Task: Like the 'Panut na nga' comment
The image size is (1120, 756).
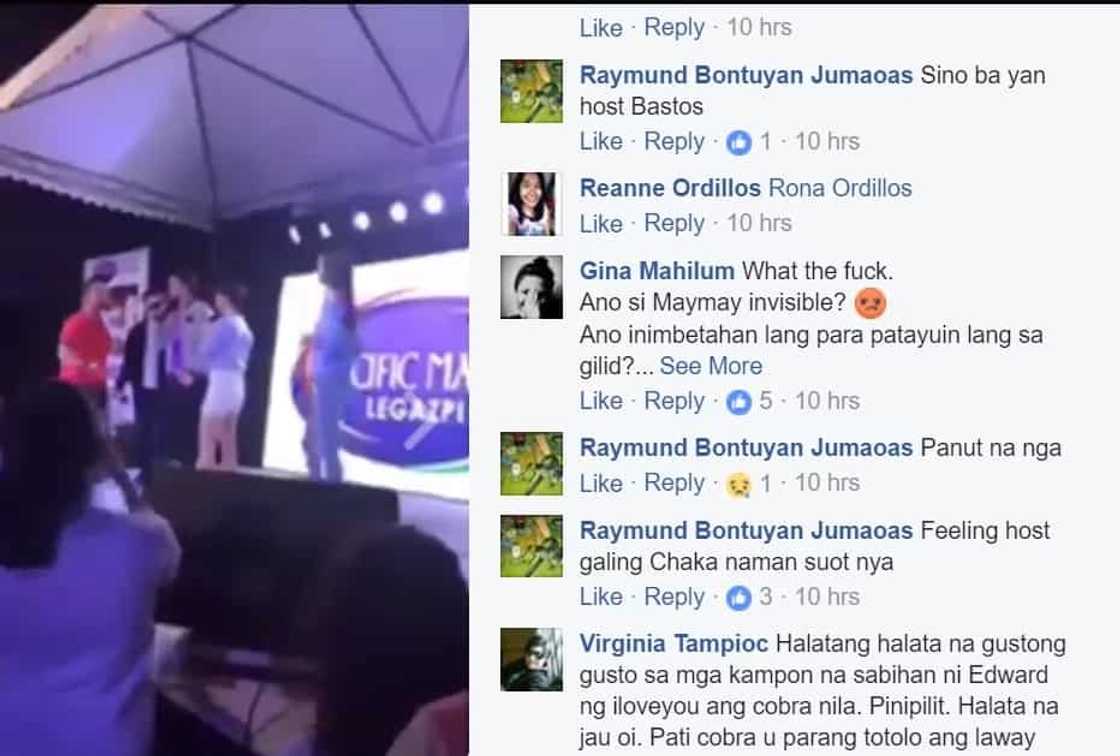Action: tap(601, 484)
